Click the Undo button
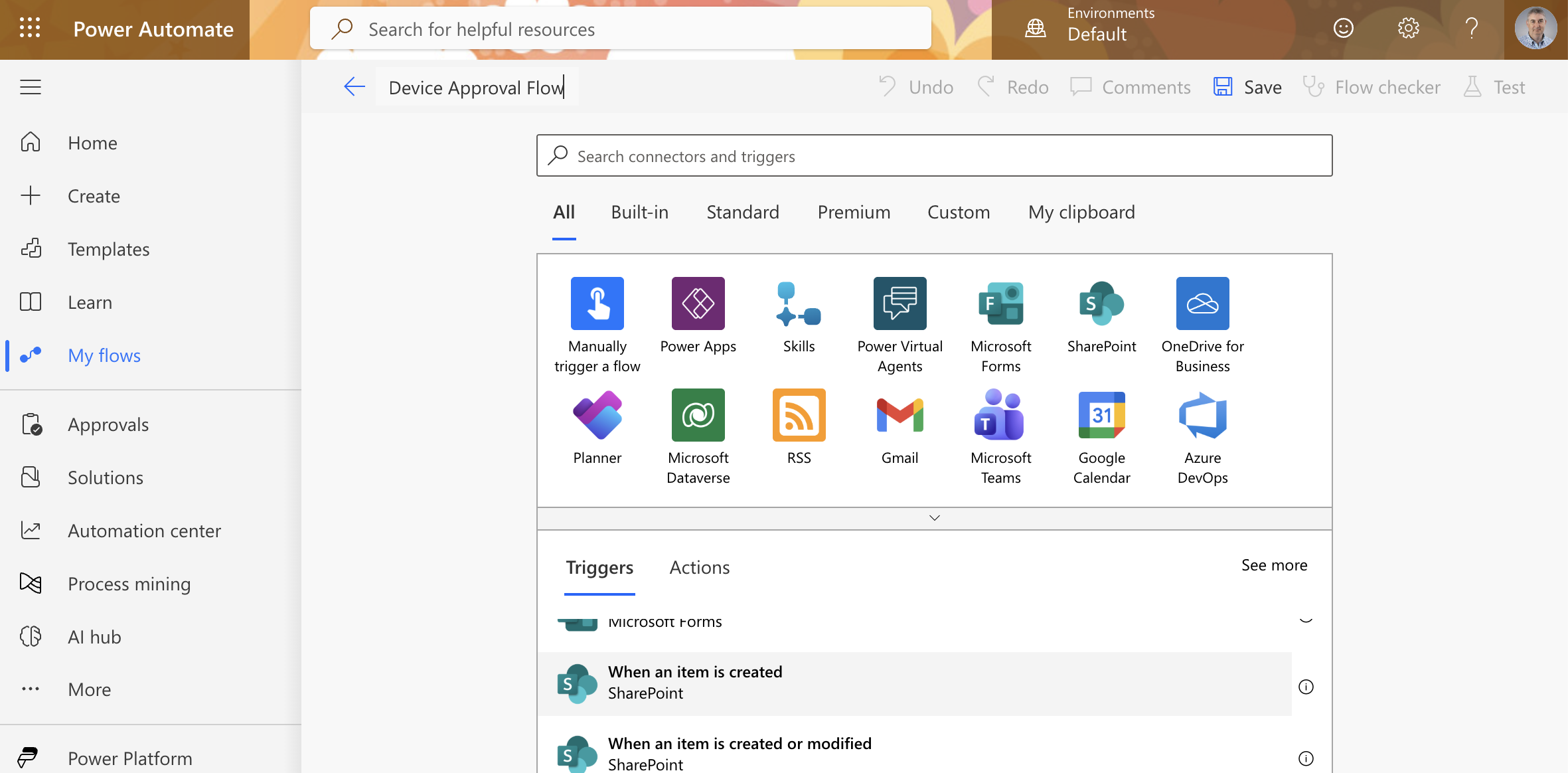 click(916, 87)
